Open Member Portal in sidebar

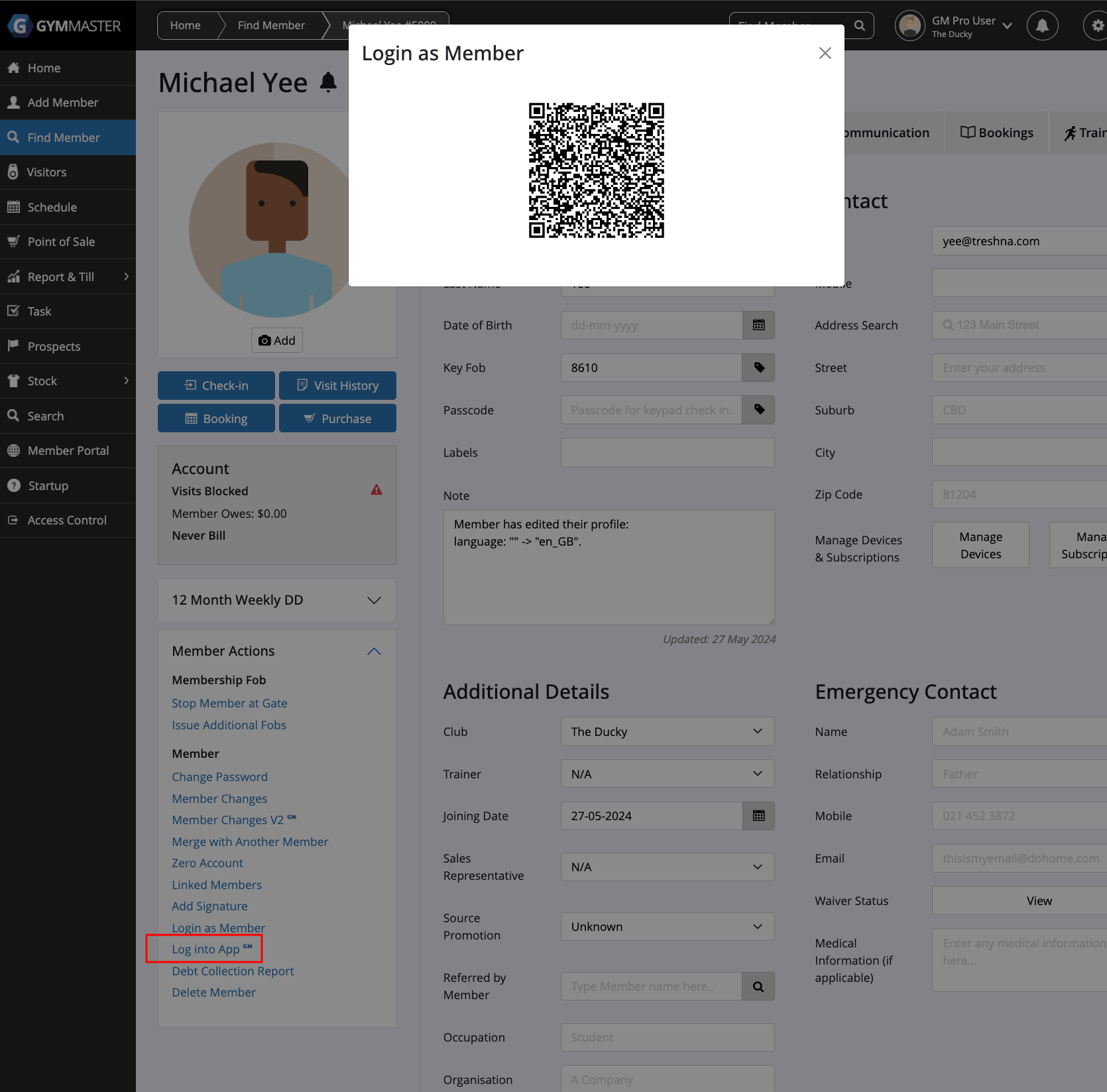68,451
